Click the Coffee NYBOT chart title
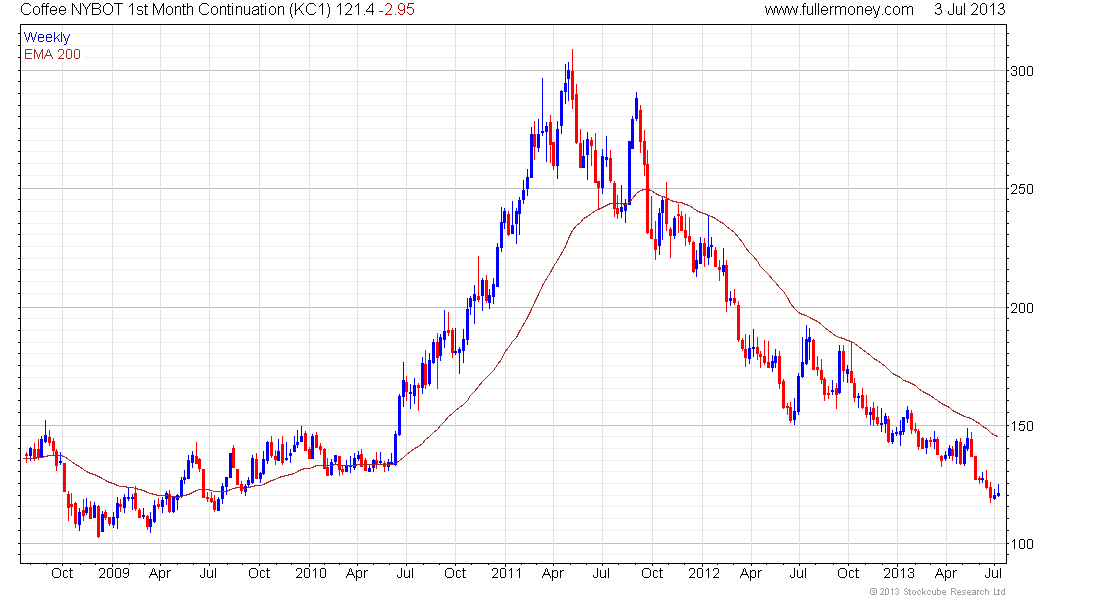 175,10
